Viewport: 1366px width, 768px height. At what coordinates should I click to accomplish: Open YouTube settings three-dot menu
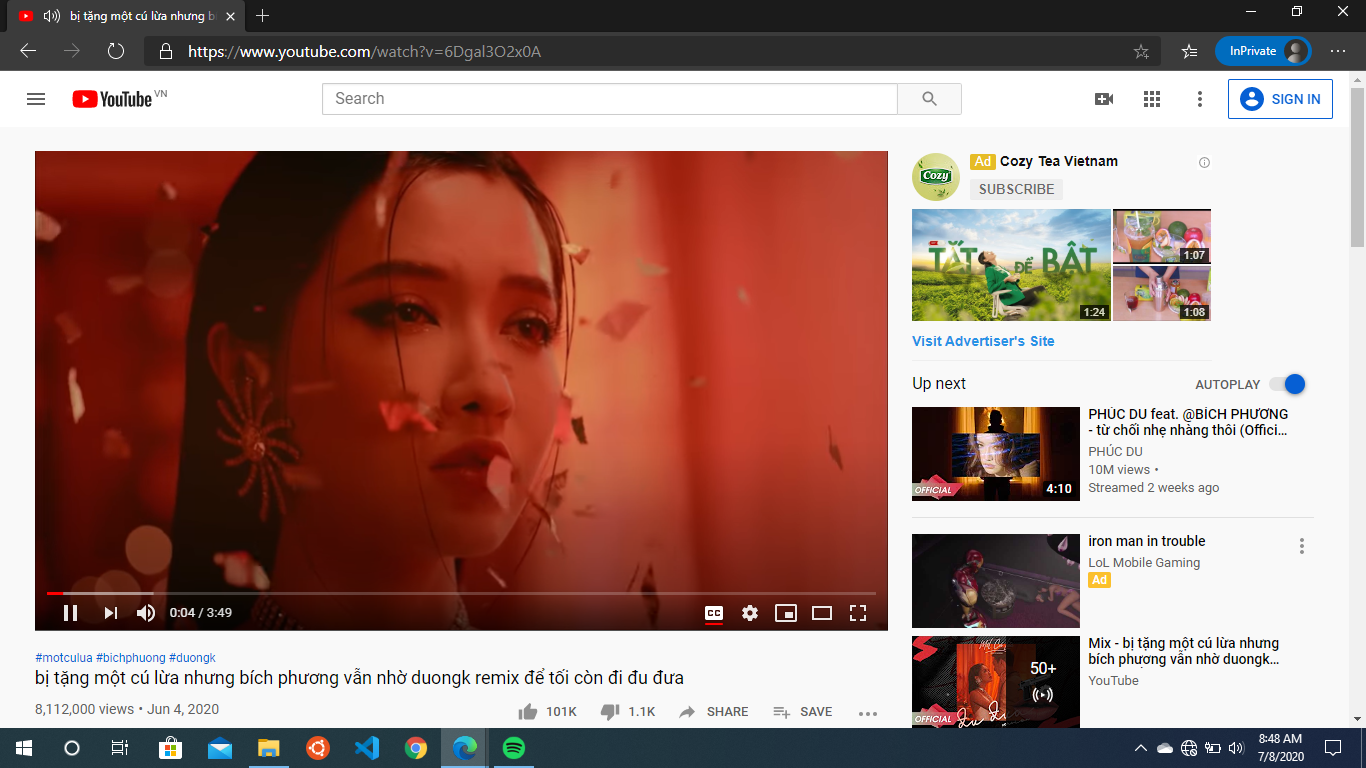(1200, 99)
